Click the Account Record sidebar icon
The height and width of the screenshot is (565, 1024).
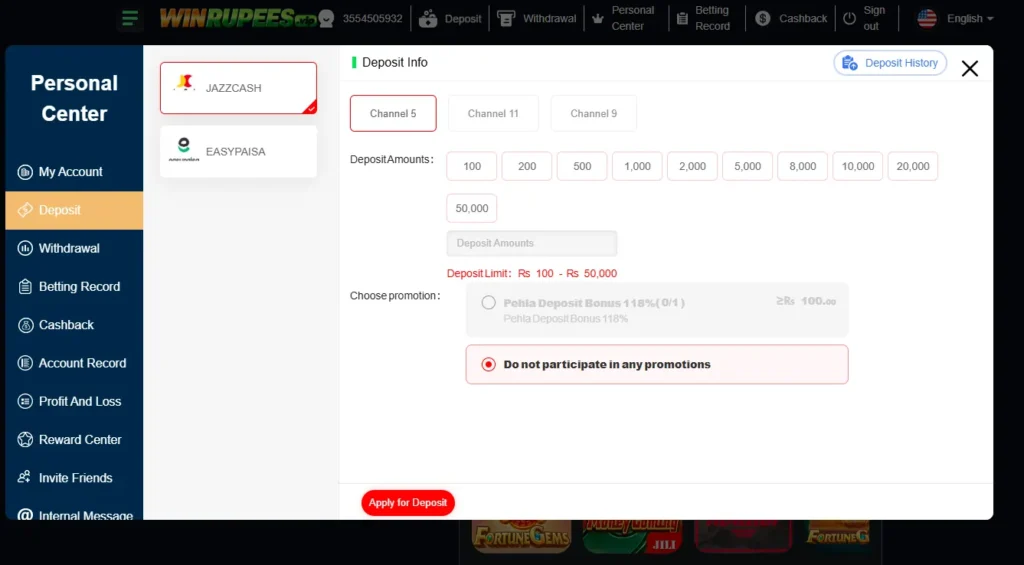tap(25, 363)
